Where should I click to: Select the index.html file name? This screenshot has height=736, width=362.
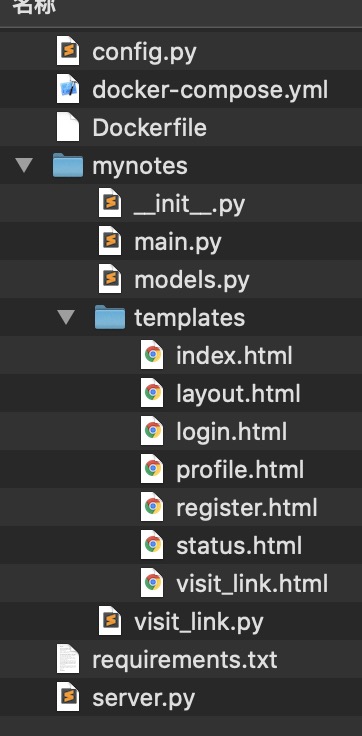click(x=234, y=355)
